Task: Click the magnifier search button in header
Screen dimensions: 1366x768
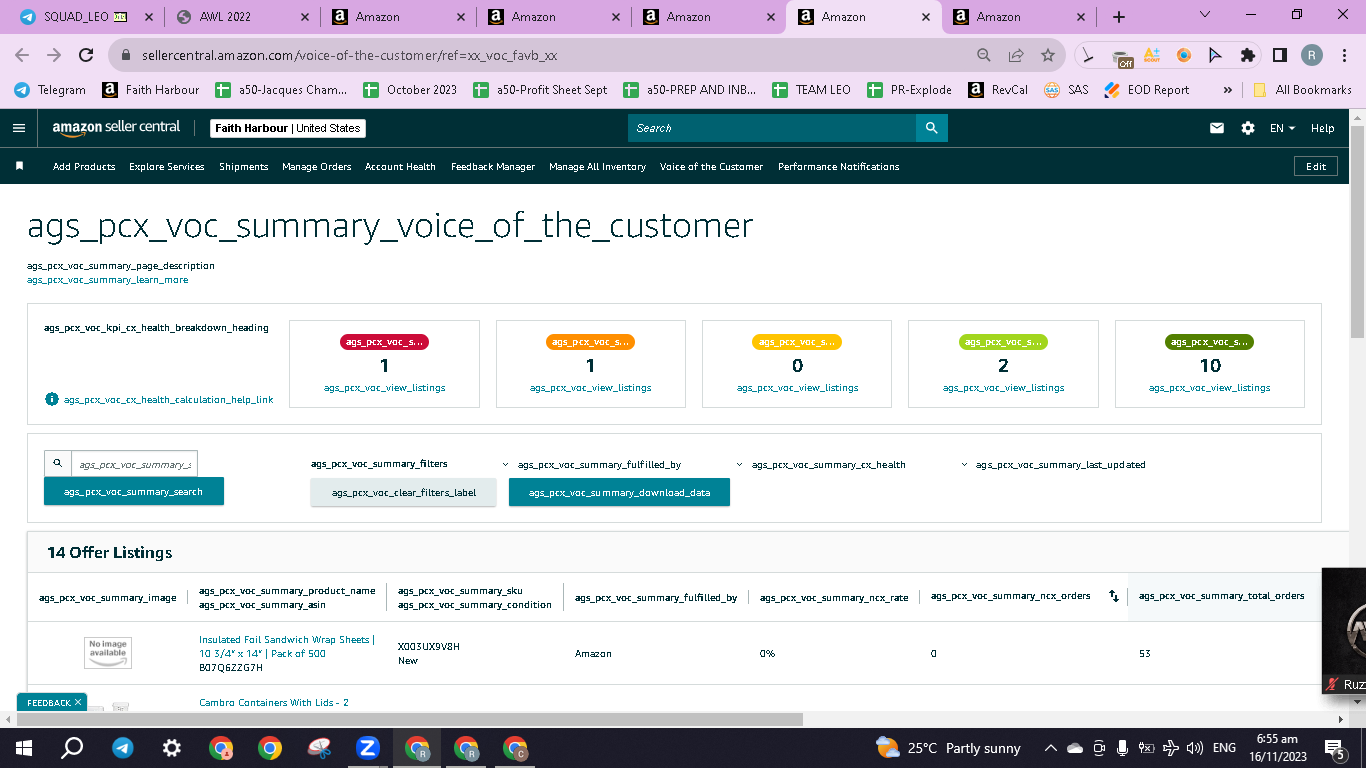Action: [x=931, y=128]
